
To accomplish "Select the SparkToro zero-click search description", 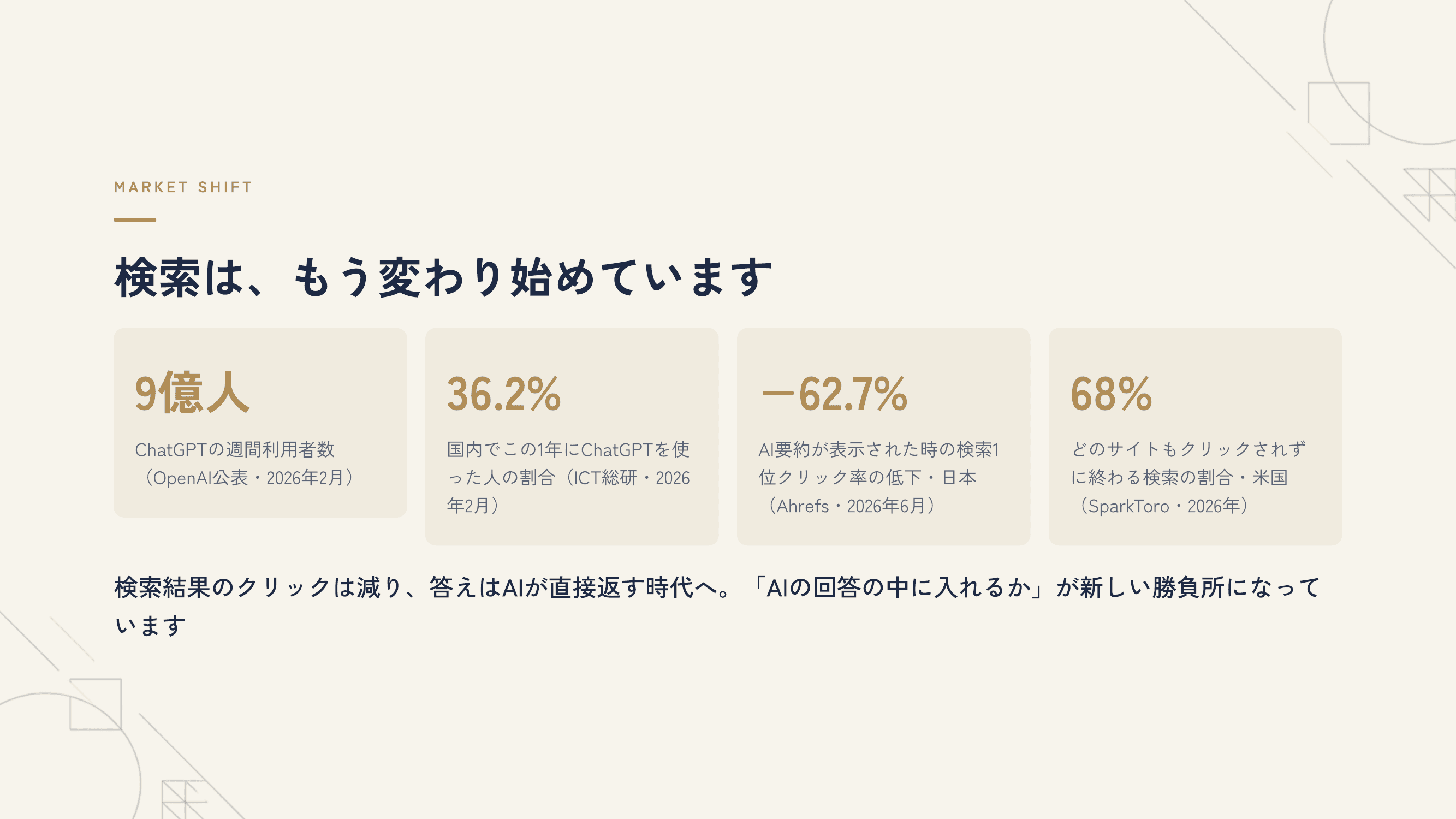I will tap(1188, 478).
